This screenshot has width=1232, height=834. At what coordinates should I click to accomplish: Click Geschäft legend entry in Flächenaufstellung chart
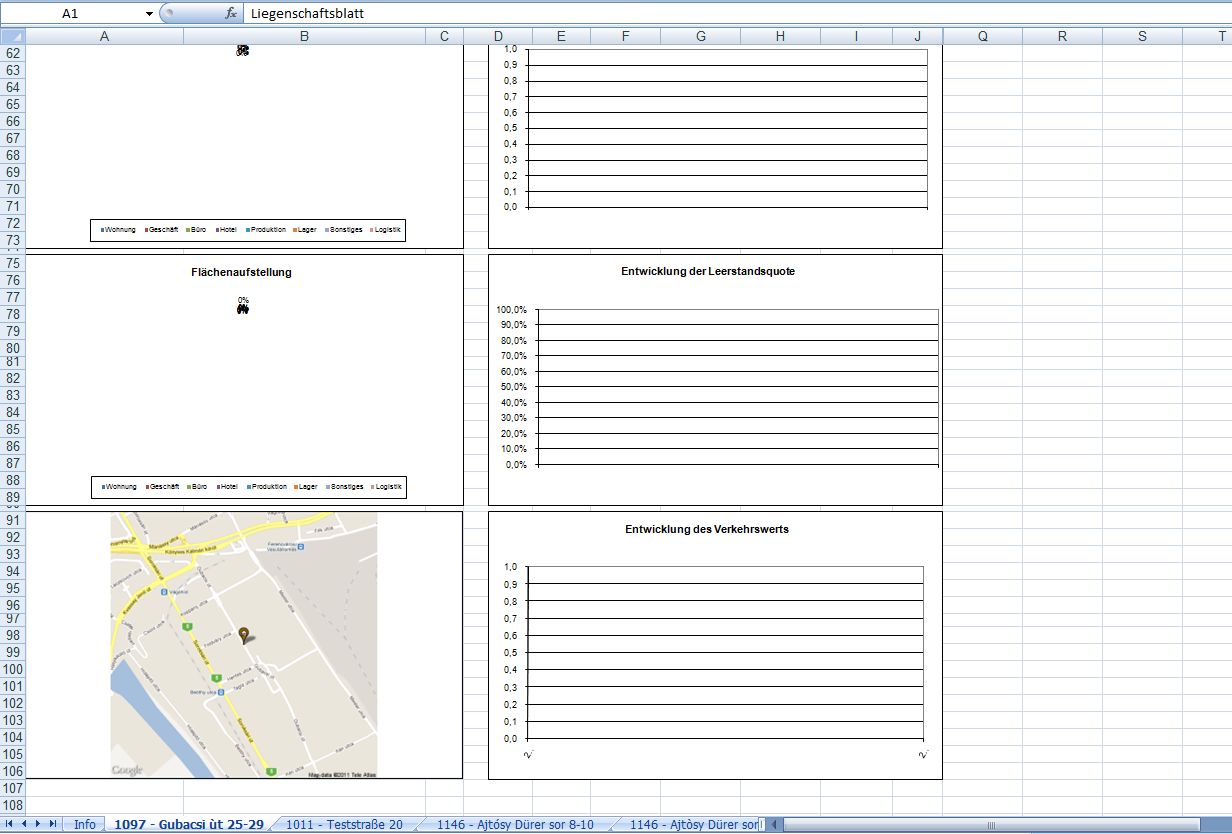[162, 487]
